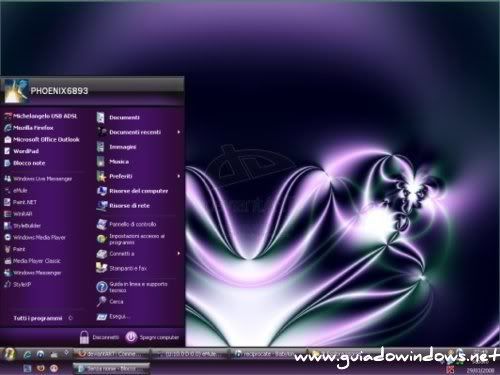This screenshot has height=375, width=500.
Task: Open Risorse del computer
Action: 132,191
